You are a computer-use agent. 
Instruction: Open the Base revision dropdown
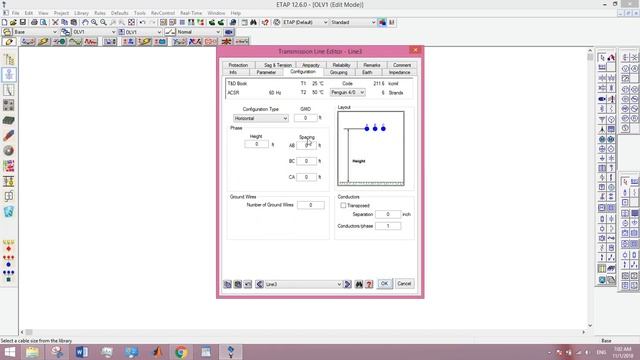(x=35, y=32)
